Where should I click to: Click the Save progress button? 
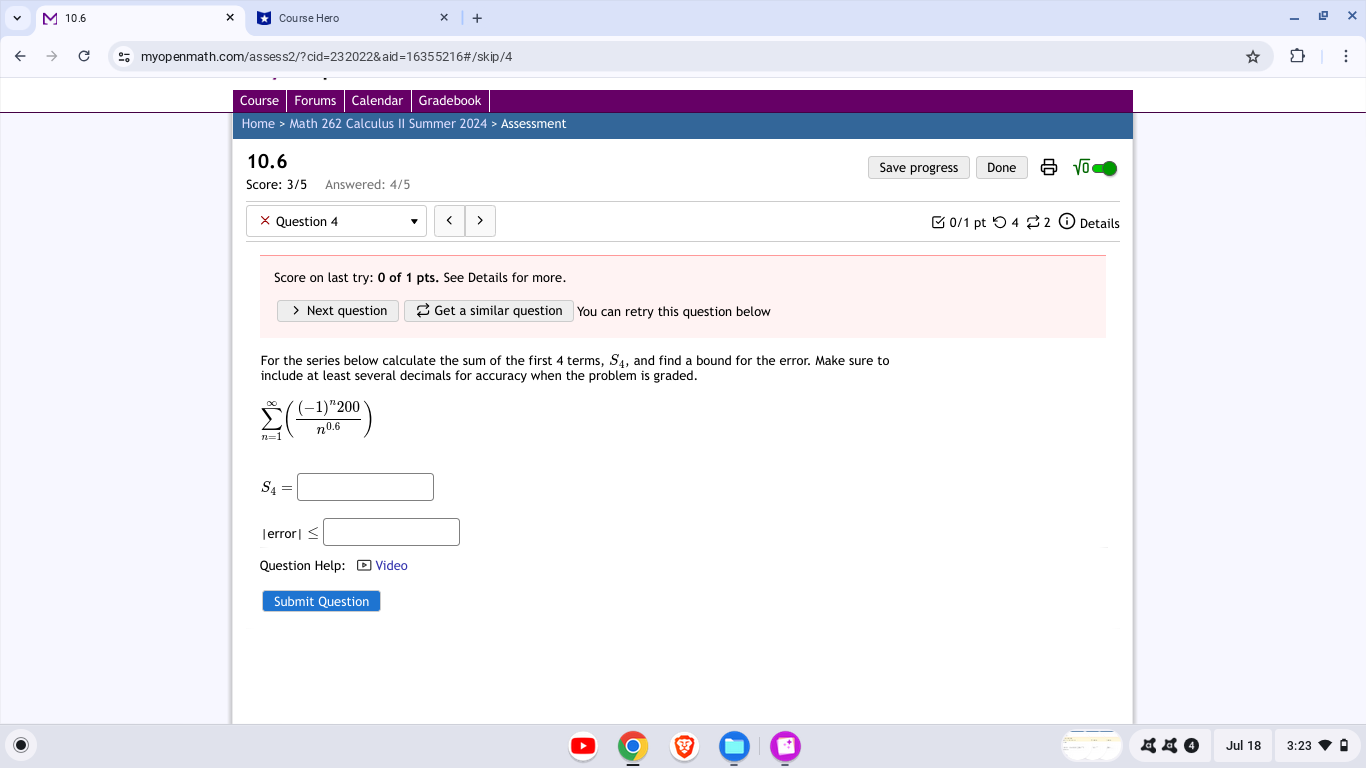coord(919,168)
